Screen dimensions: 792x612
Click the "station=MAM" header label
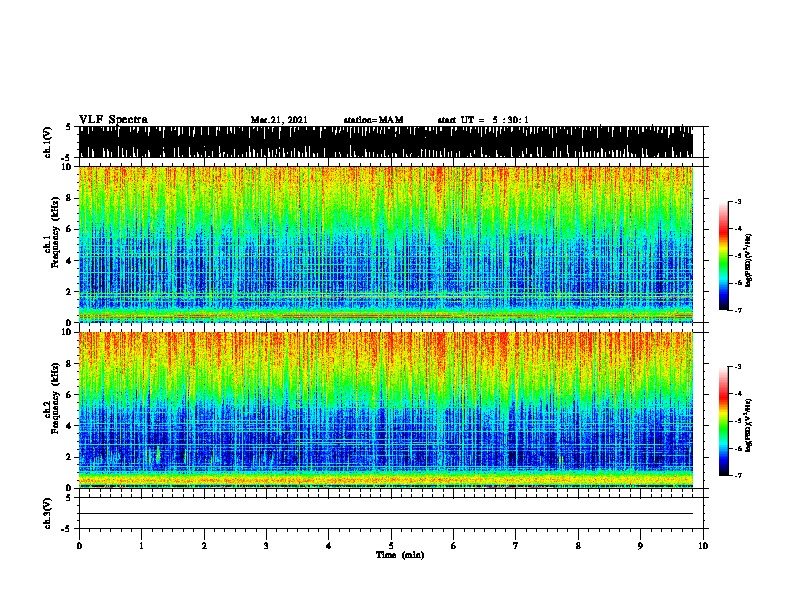pos(373,120)
